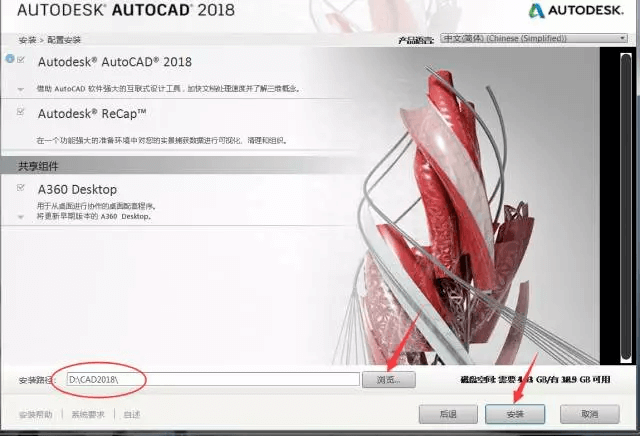Open the 自述 readme link

click(x=132, y=415)
